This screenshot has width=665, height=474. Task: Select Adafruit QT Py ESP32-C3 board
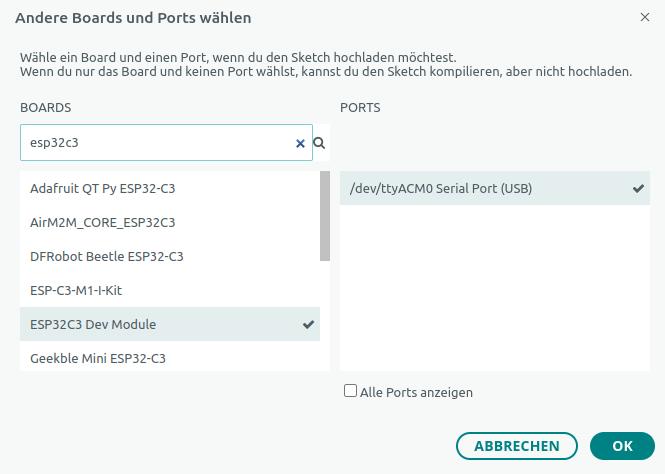click(109, 188)
